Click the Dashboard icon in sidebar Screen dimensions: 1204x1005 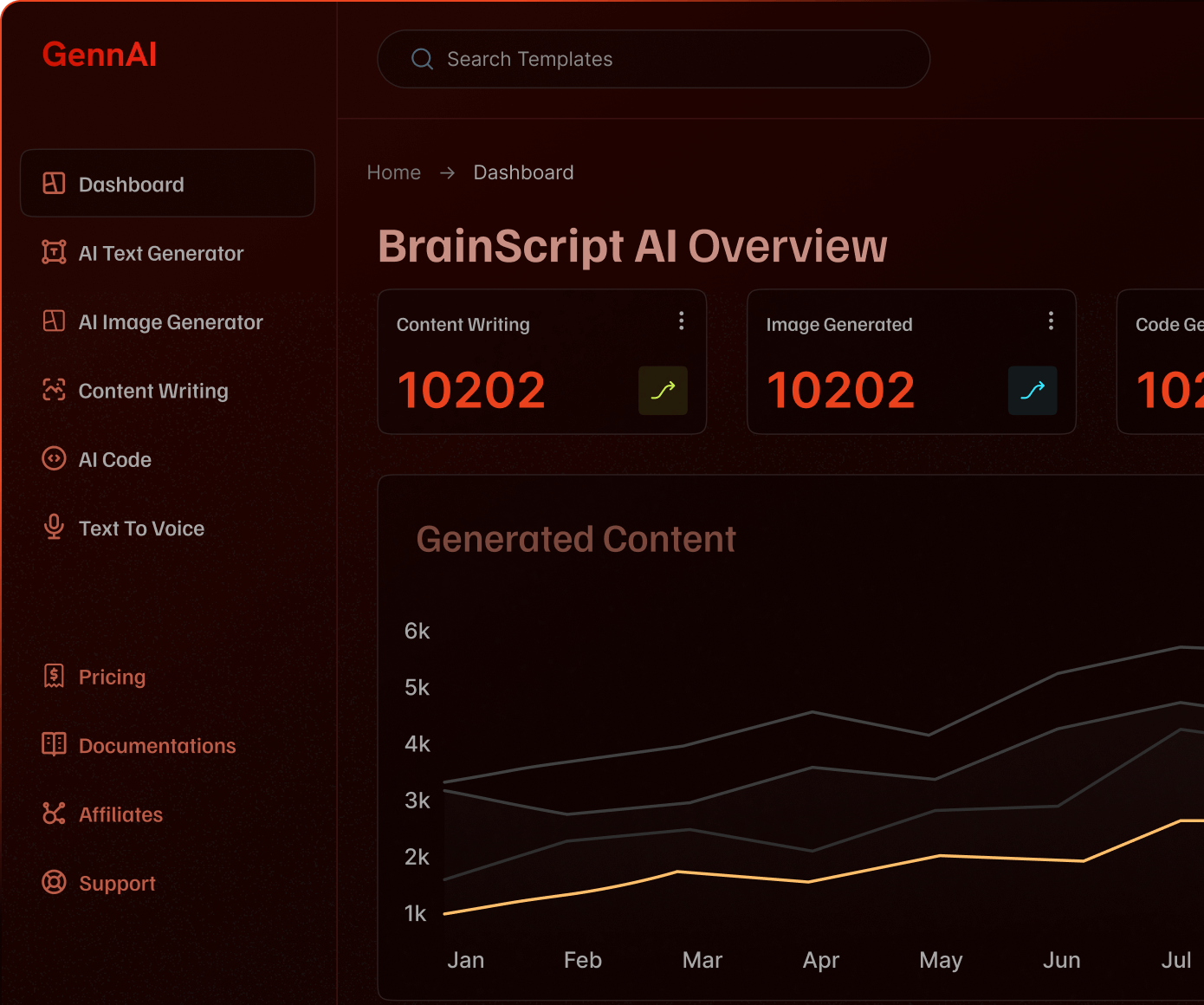[x=54, y=184]
